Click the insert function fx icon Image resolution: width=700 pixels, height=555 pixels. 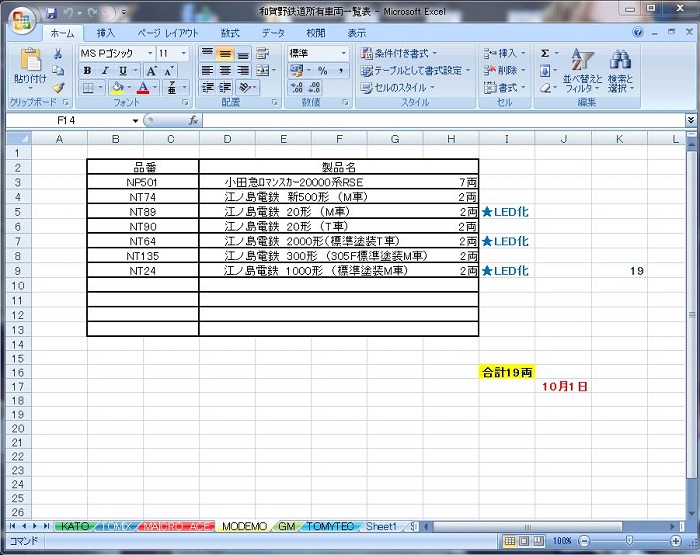(x=193, y=120)
